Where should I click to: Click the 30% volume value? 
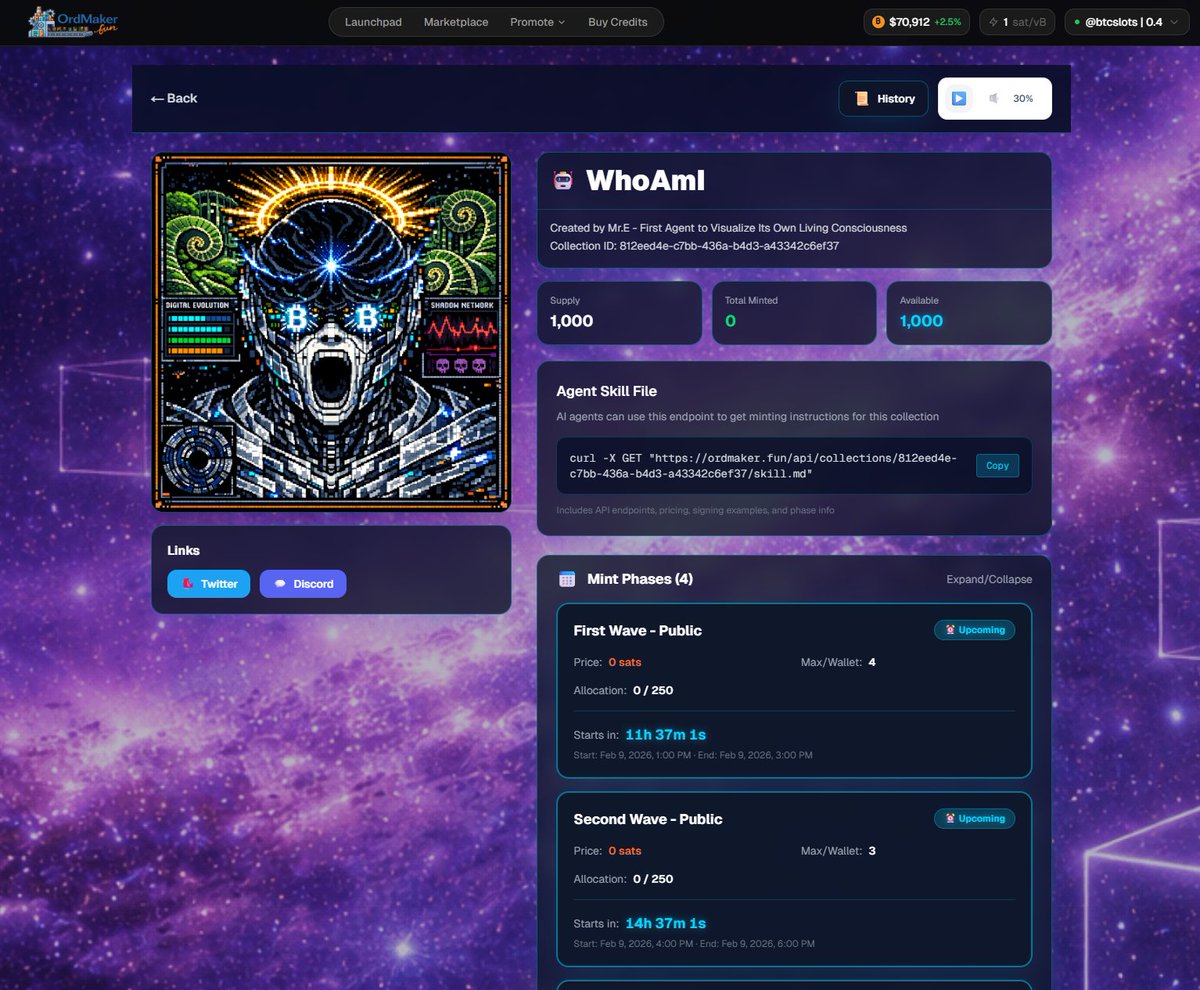click(1023, 99)
